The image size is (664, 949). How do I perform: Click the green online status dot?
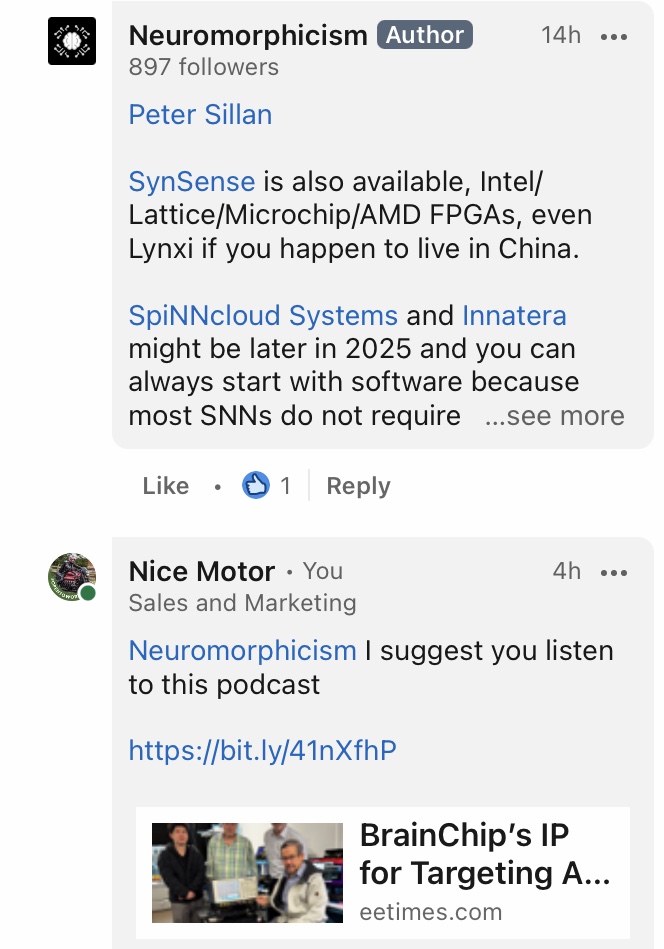tap(88, 593)
